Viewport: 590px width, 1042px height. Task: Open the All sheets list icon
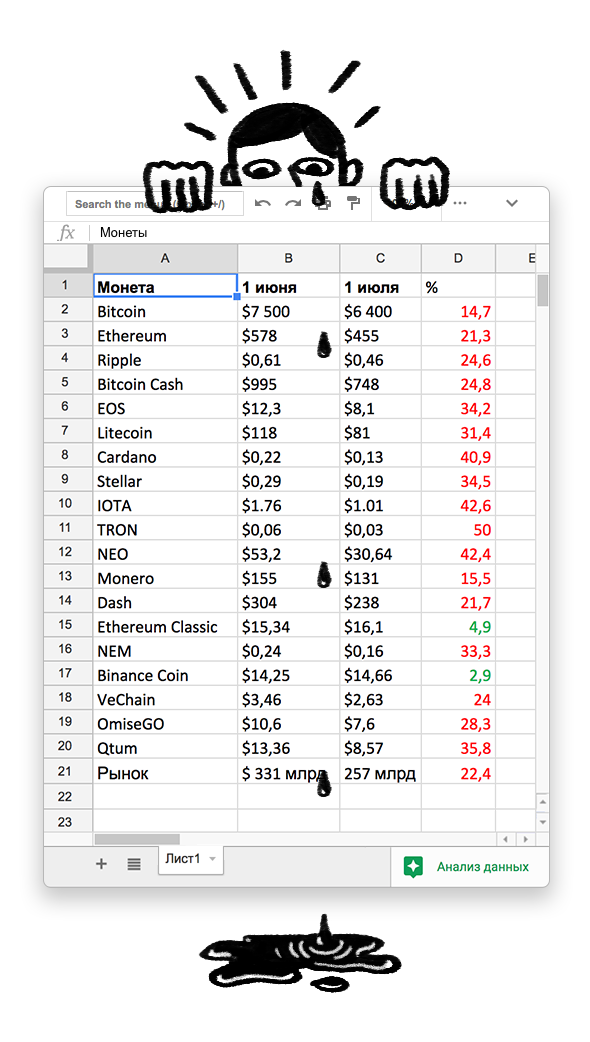[134, 864]
